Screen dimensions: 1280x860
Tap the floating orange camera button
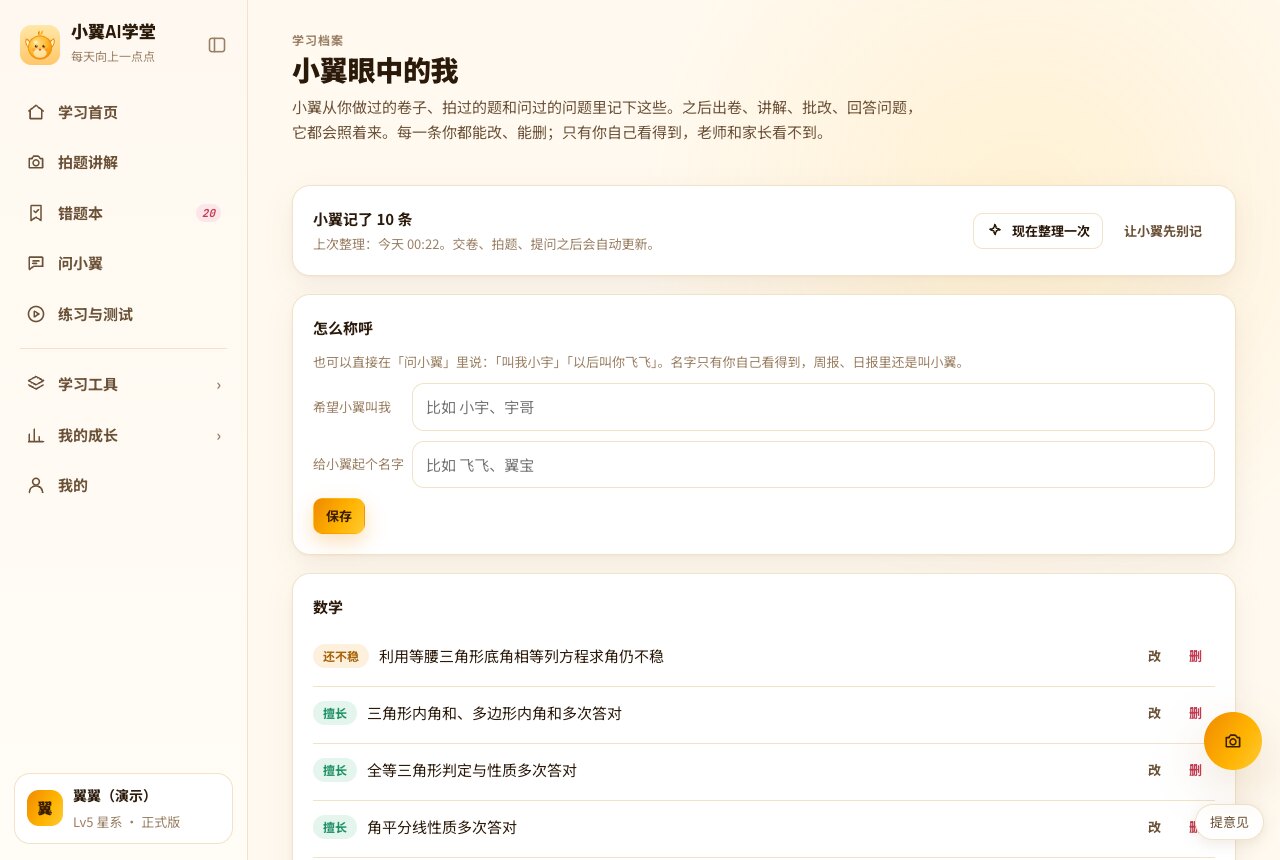pos(1233,741)
